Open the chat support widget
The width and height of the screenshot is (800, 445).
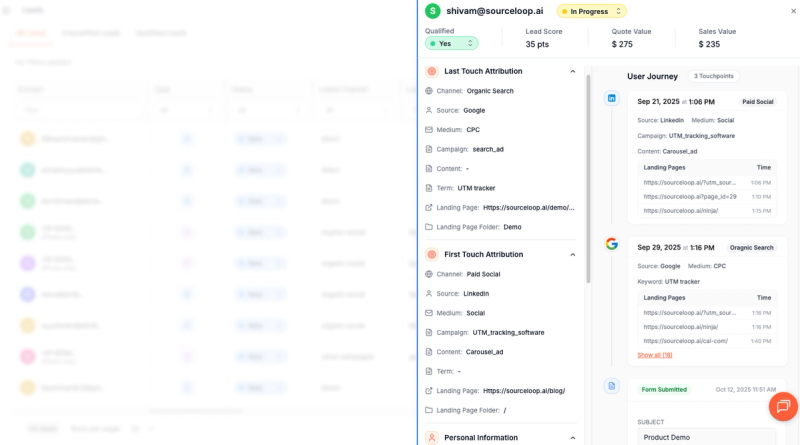(x=783, y=406)
